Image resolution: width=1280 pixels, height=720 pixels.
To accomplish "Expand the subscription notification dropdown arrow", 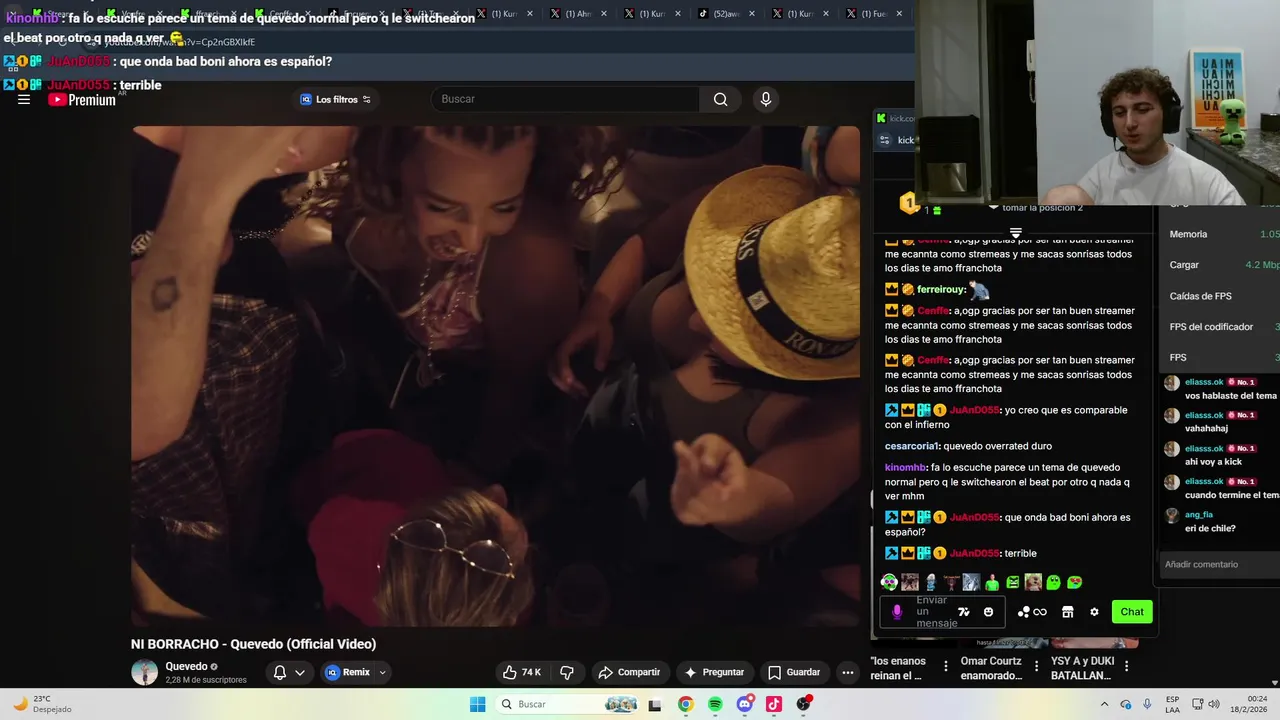I will 300,673.
